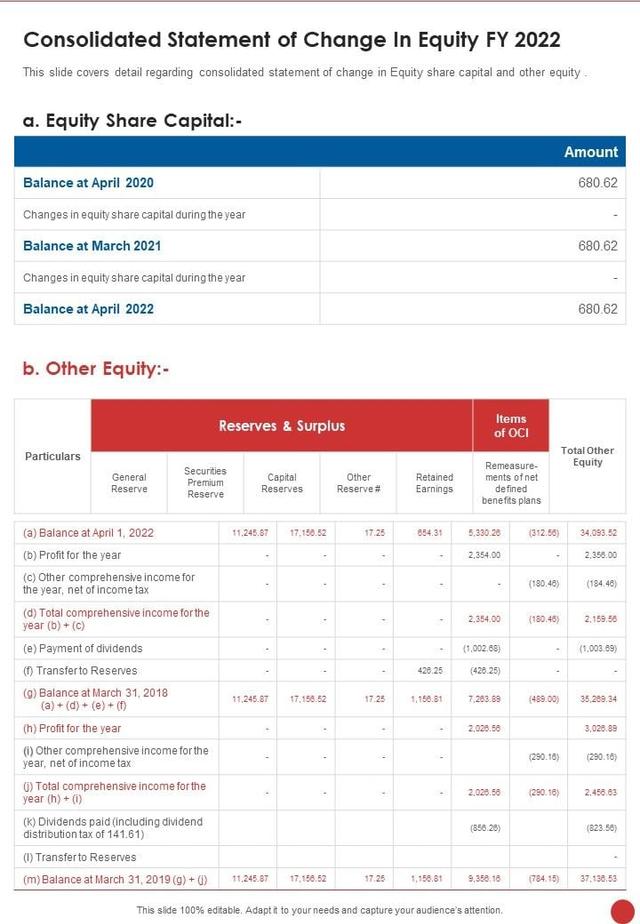Select the Balance at April 1, 2022 row
Viewport: 640px width, 924px height.
(320, 533)
